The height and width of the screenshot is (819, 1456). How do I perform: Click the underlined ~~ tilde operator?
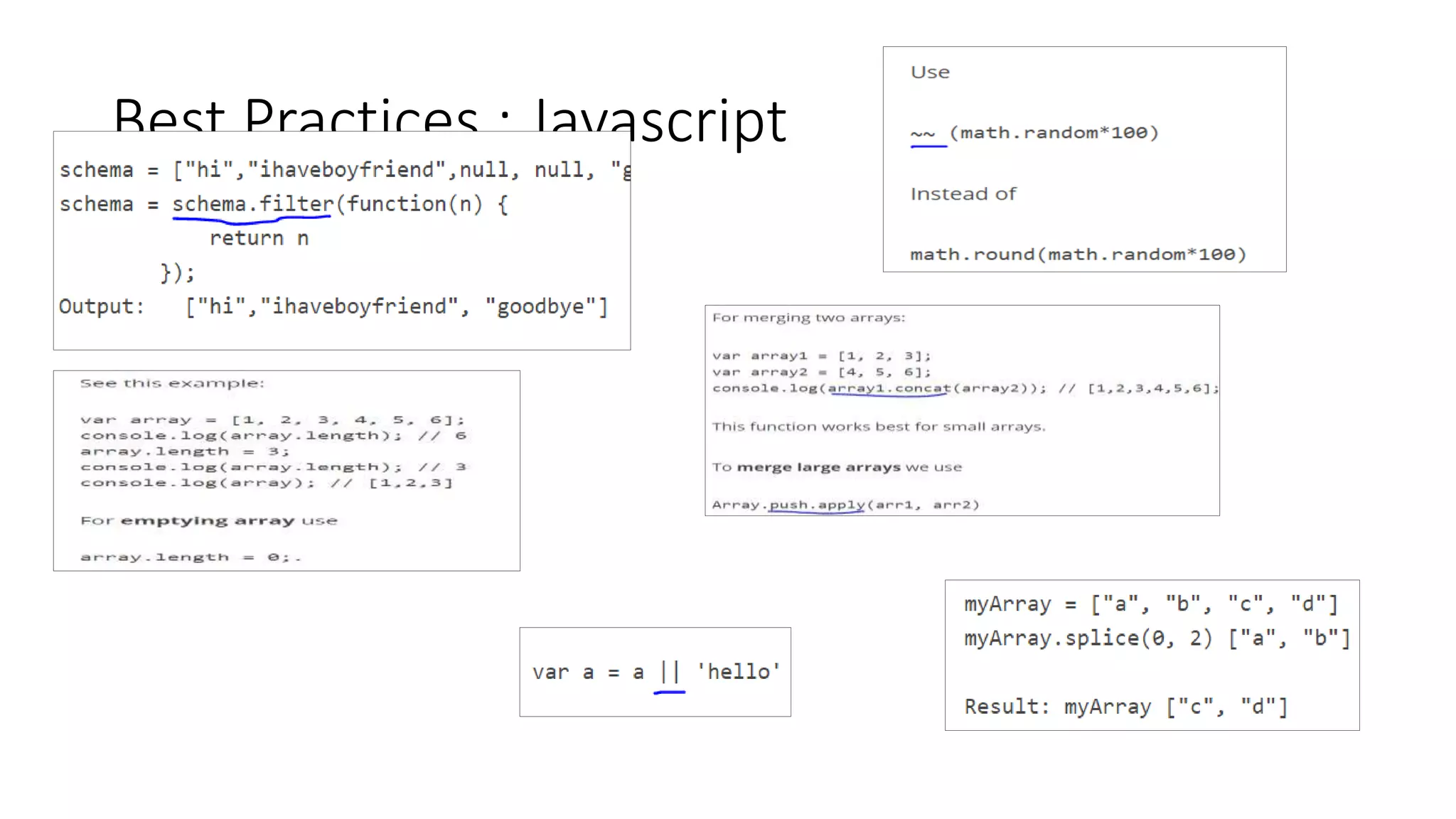tap(923, 134)
